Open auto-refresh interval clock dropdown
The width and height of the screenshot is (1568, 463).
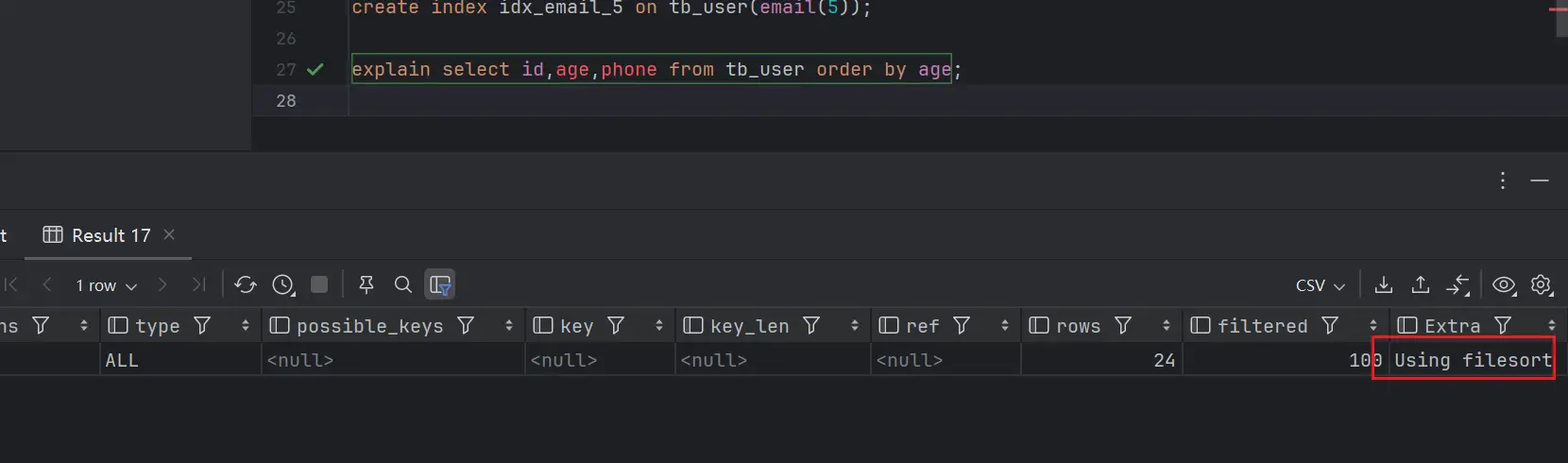pyautogui.click(x=283, y=284)
